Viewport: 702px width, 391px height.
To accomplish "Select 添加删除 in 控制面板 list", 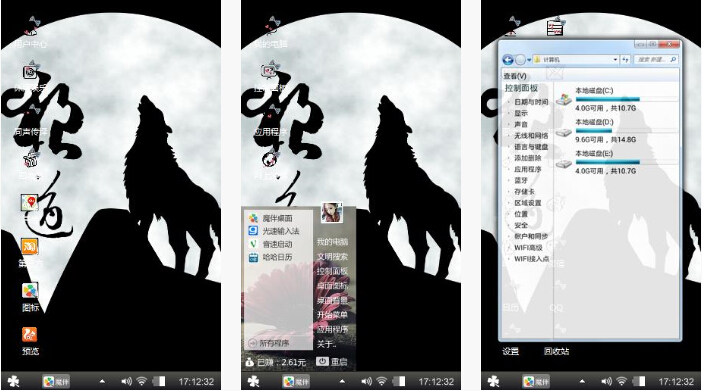I will tap(527, 158).
